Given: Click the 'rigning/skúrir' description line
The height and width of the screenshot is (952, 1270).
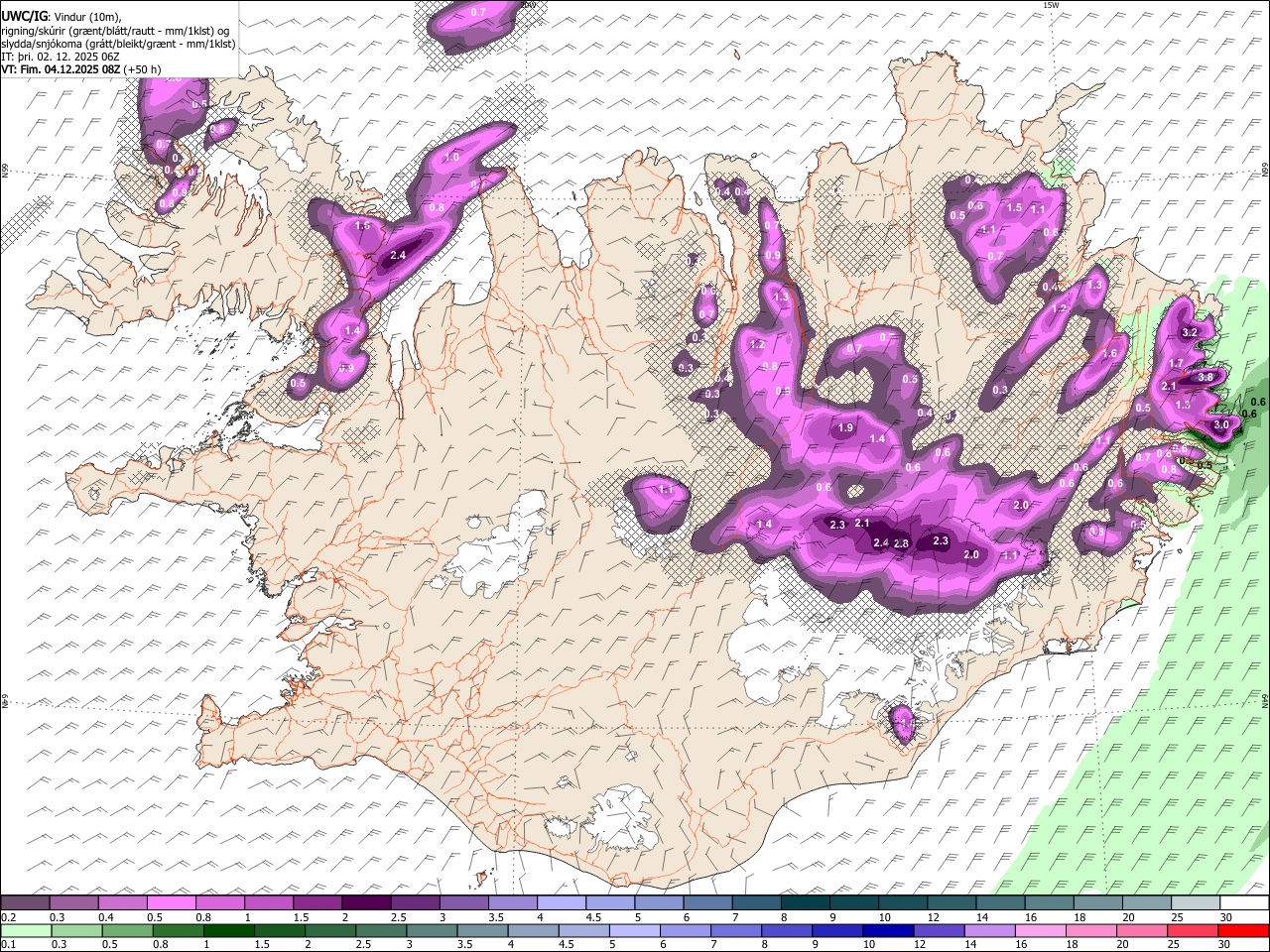Looking at the screenshot, I should (115, 31).
